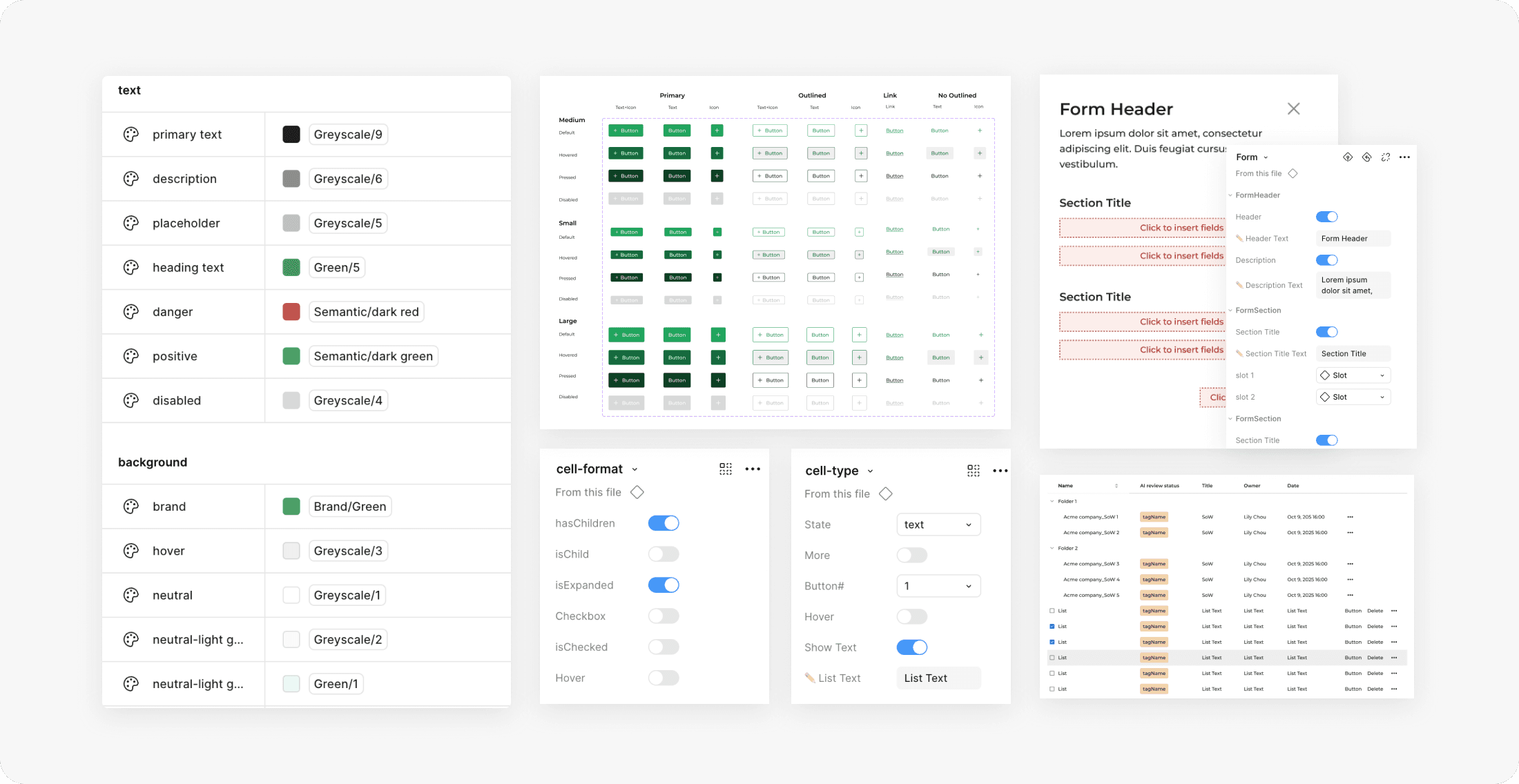Viewport: 1519px width, 784px height.
Task: Enable the isChecked toggle
Action: 664,647
